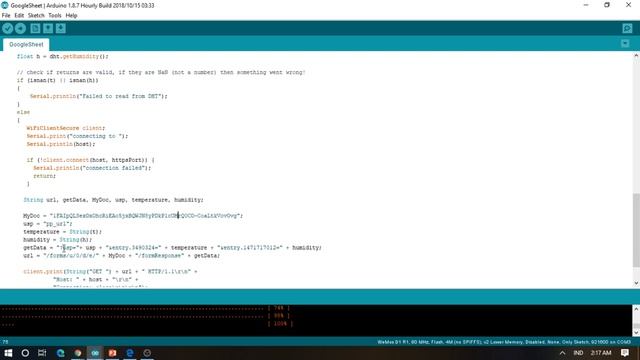Screen dimensions: 640x360
Task: Click the Serial.print("connecting to ") line
Action: point(77,136)
